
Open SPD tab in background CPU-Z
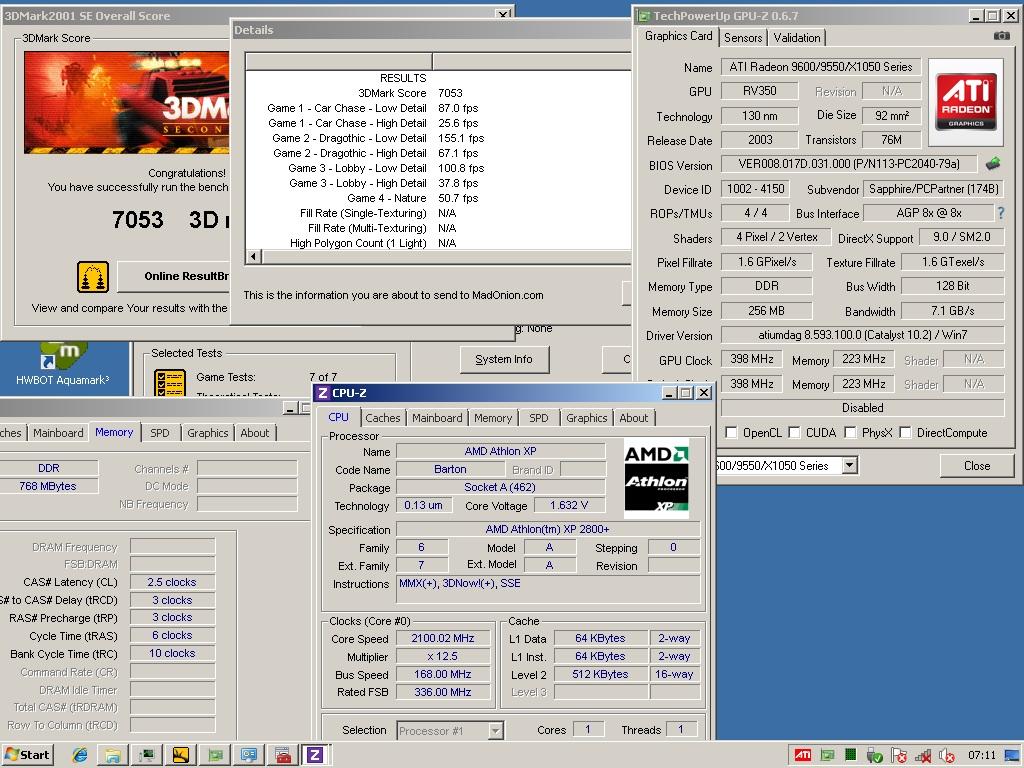160,433
